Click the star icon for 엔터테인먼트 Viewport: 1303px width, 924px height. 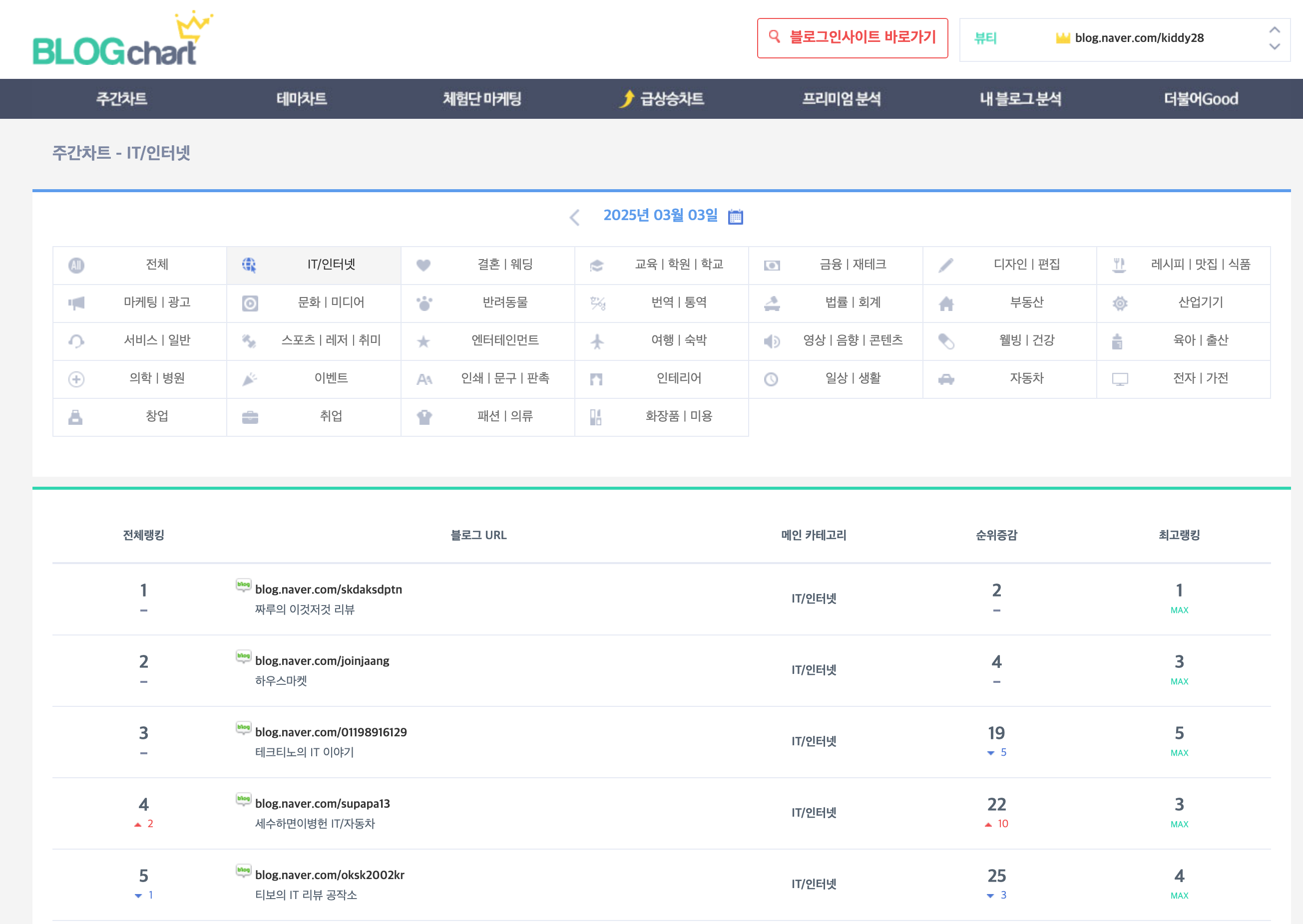click(423, 341)
